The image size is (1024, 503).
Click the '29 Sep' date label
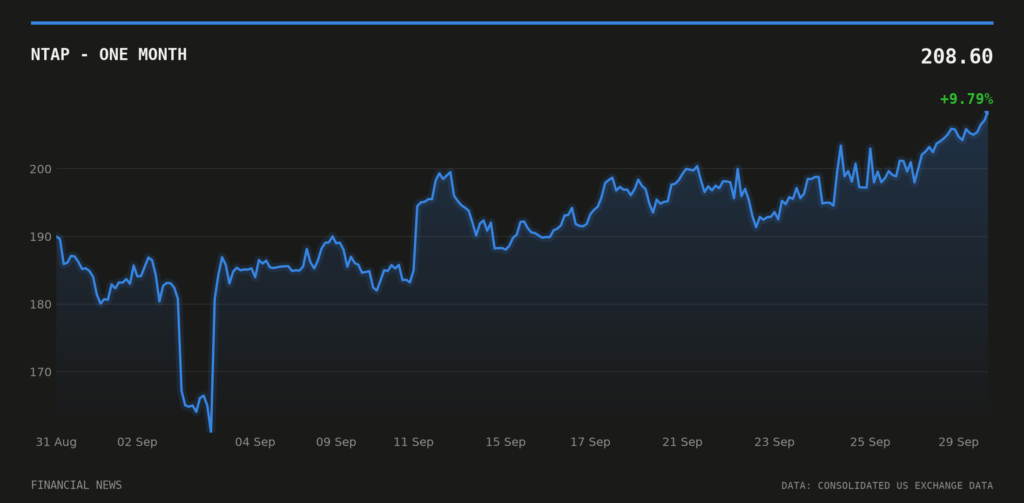coord(959,442)
